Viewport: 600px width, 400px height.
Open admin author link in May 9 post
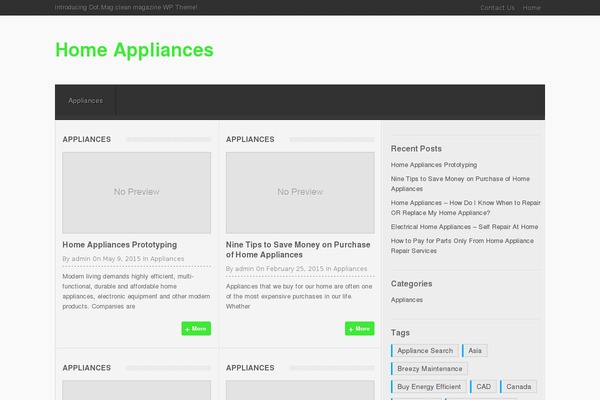(x=81, y=259)
